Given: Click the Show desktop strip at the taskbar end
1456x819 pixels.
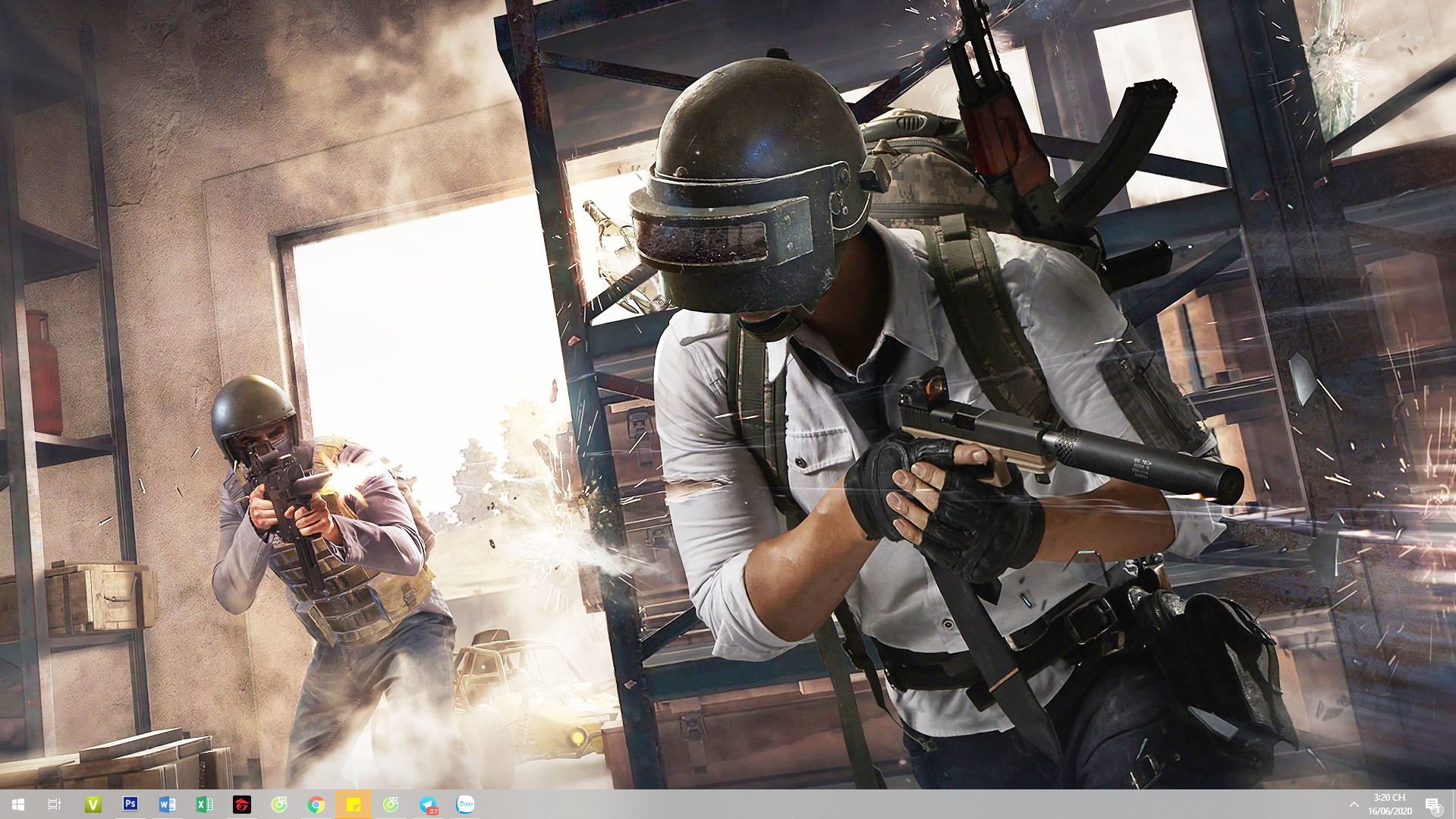Looking at the screenshot, I should pos(1453,804).
